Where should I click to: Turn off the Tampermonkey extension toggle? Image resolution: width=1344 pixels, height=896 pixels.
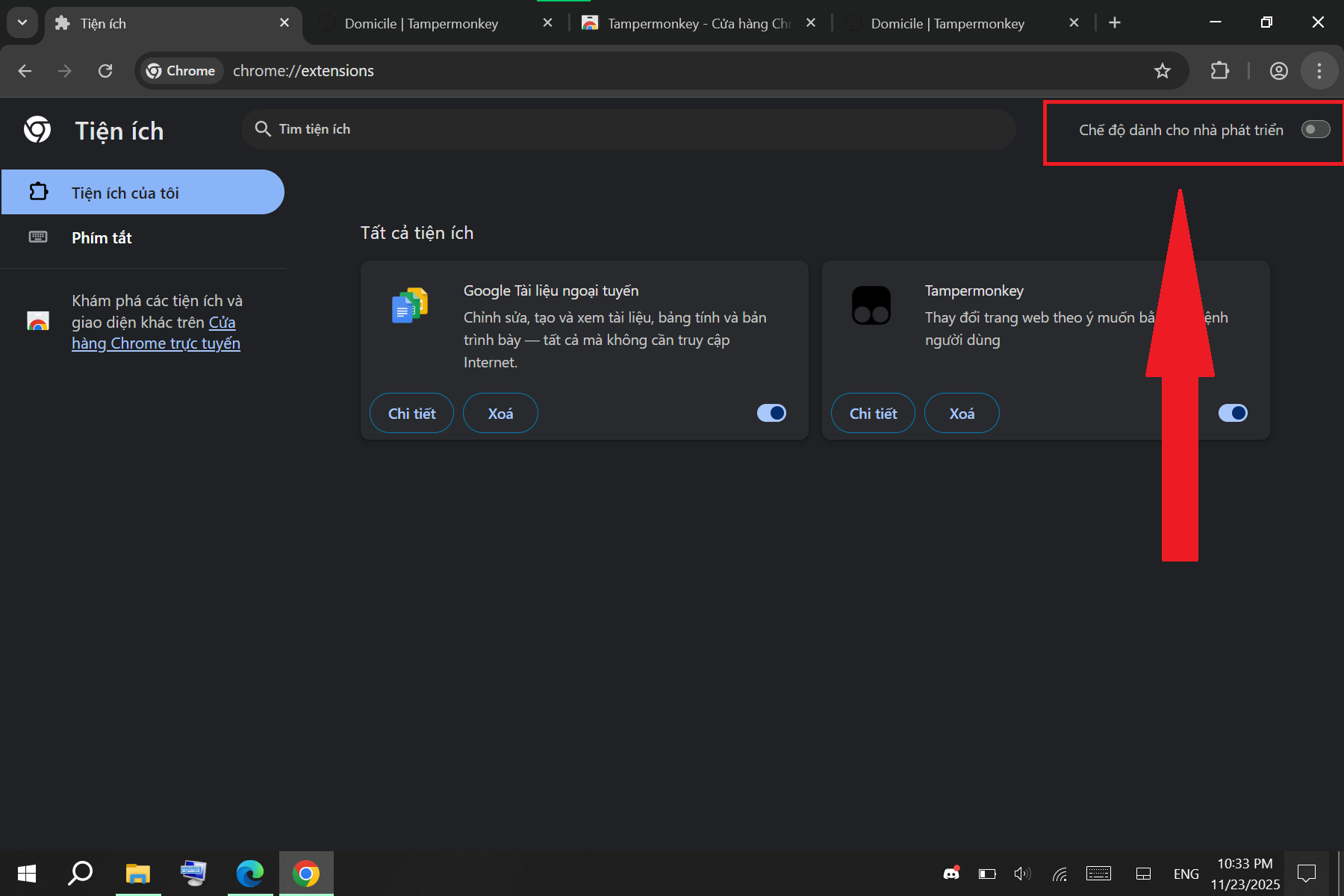tap(1233, 412)
